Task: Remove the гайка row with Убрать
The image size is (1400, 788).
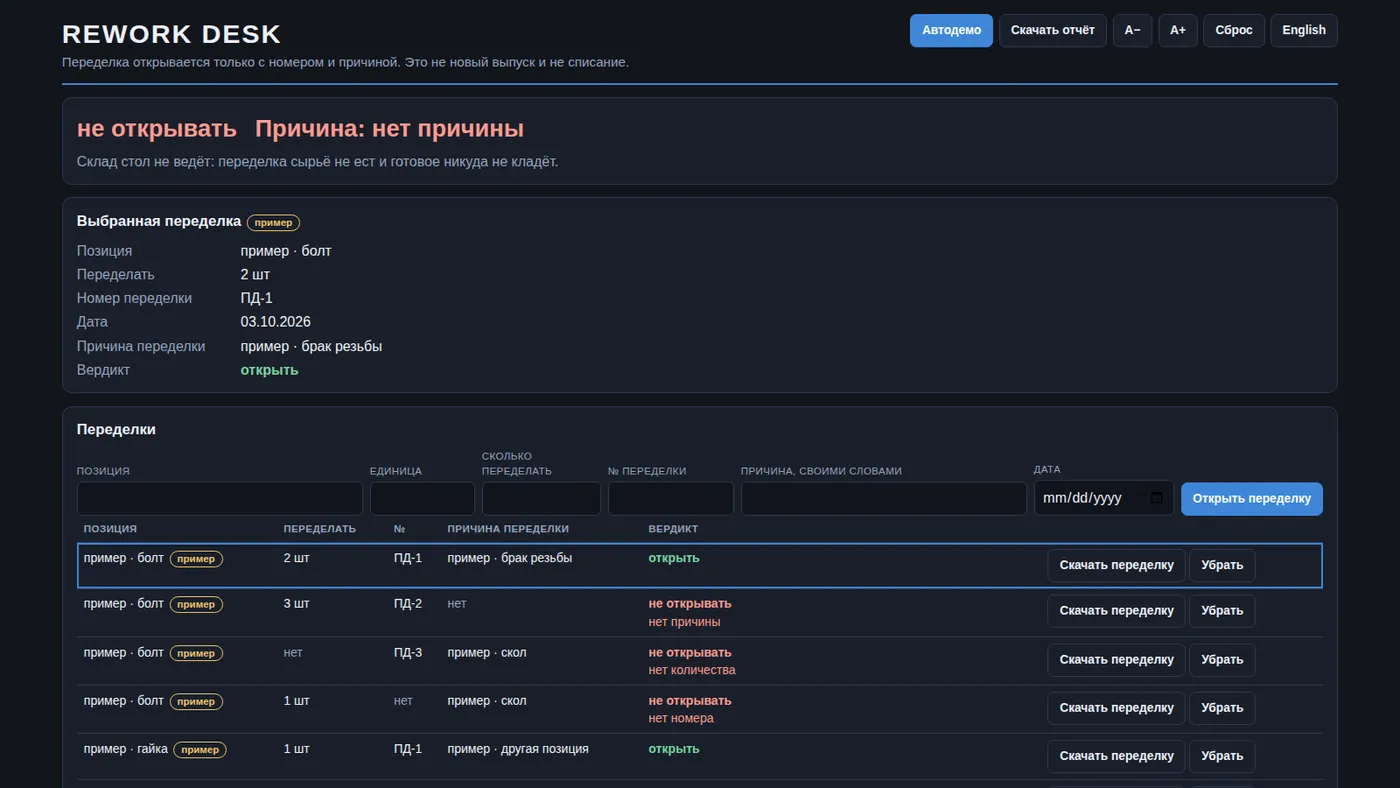Action: 1222,756
